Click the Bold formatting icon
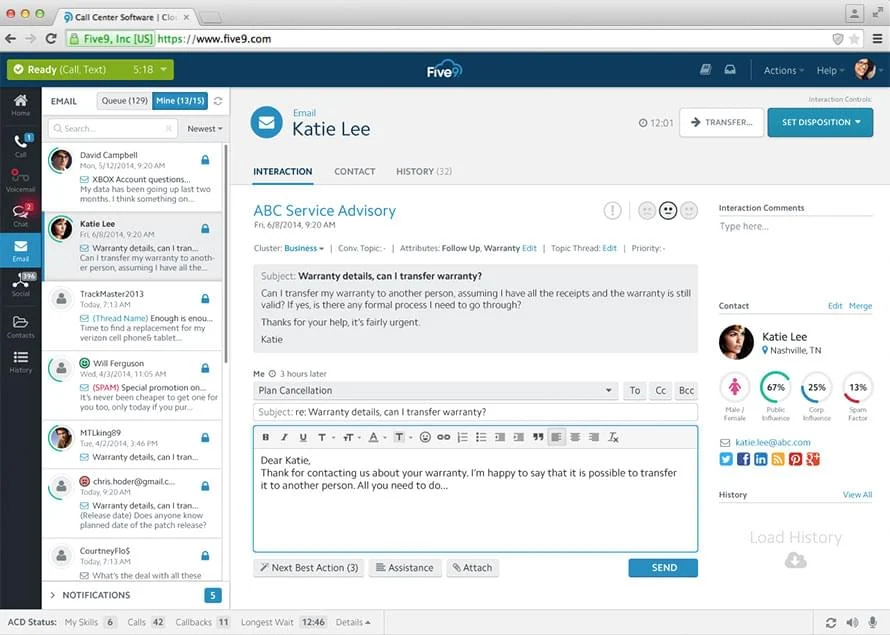 coord(265,437)
